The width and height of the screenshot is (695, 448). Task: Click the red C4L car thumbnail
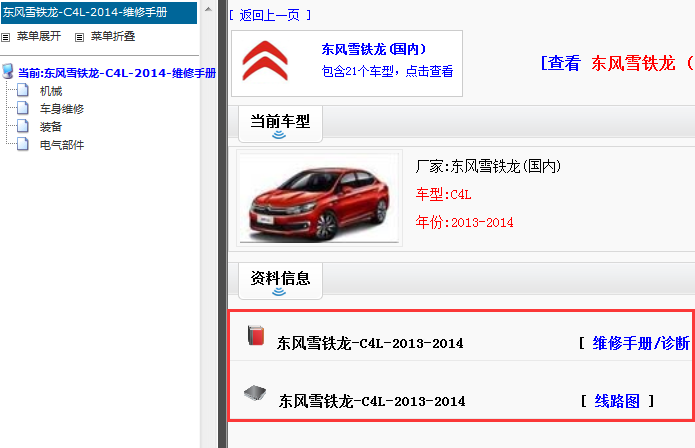pos(319,198)
